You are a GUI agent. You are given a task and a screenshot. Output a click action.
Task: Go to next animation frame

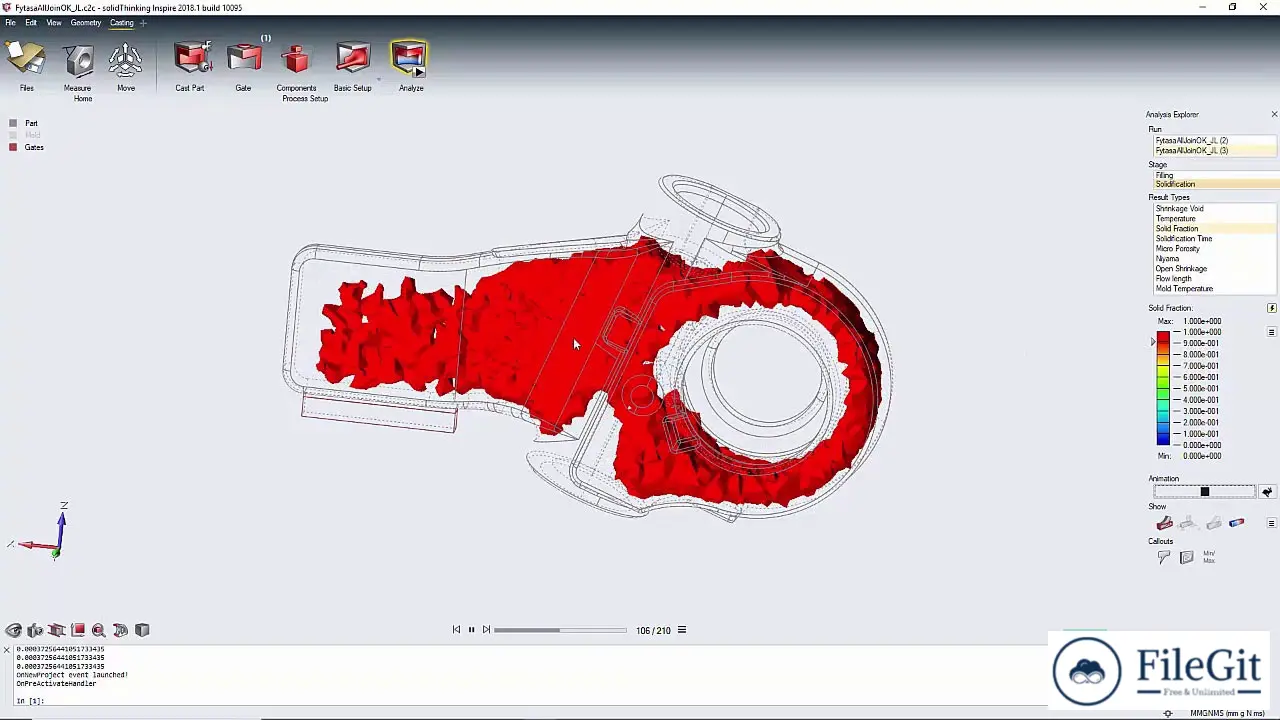coord(486,630)
